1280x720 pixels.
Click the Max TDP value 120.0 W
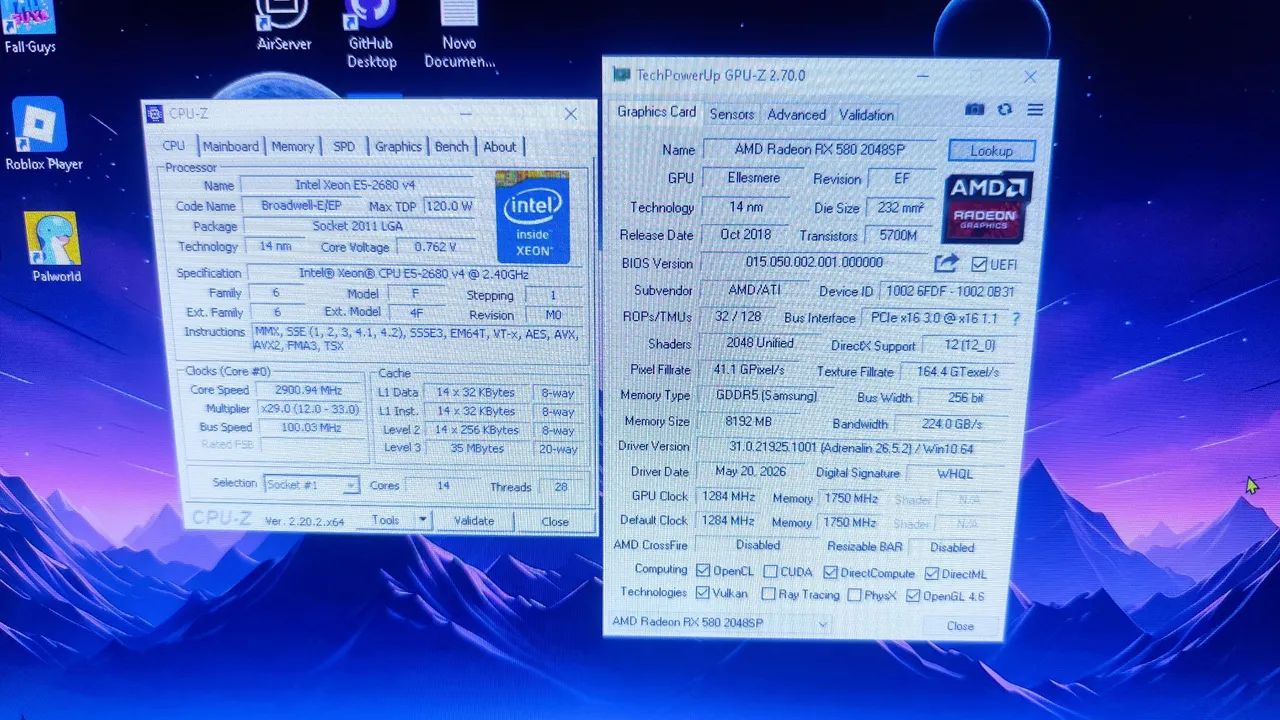tap(448, 206)
